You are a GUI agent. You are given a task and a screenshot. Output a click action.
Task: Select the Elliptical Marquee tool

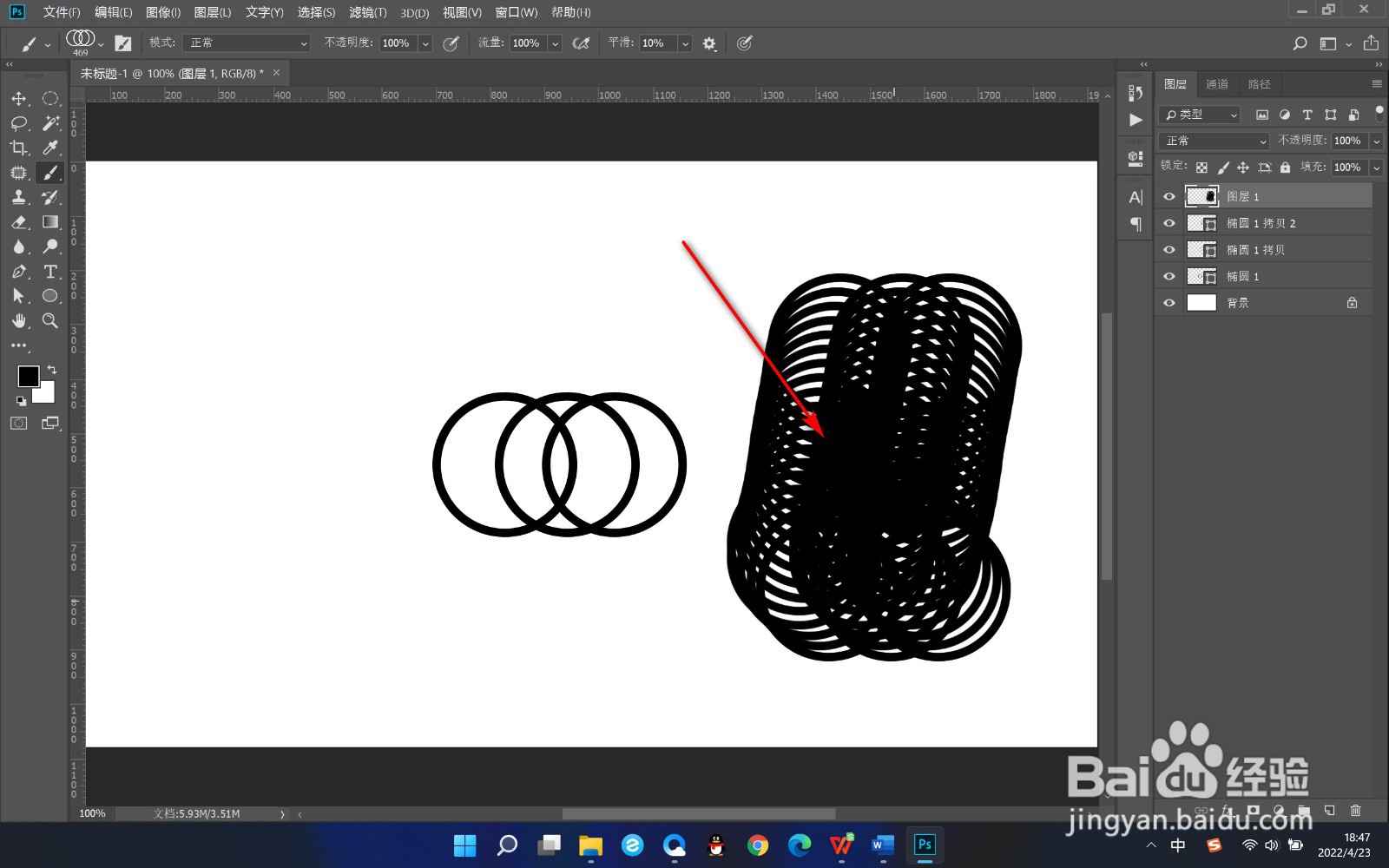coord(50,99)
